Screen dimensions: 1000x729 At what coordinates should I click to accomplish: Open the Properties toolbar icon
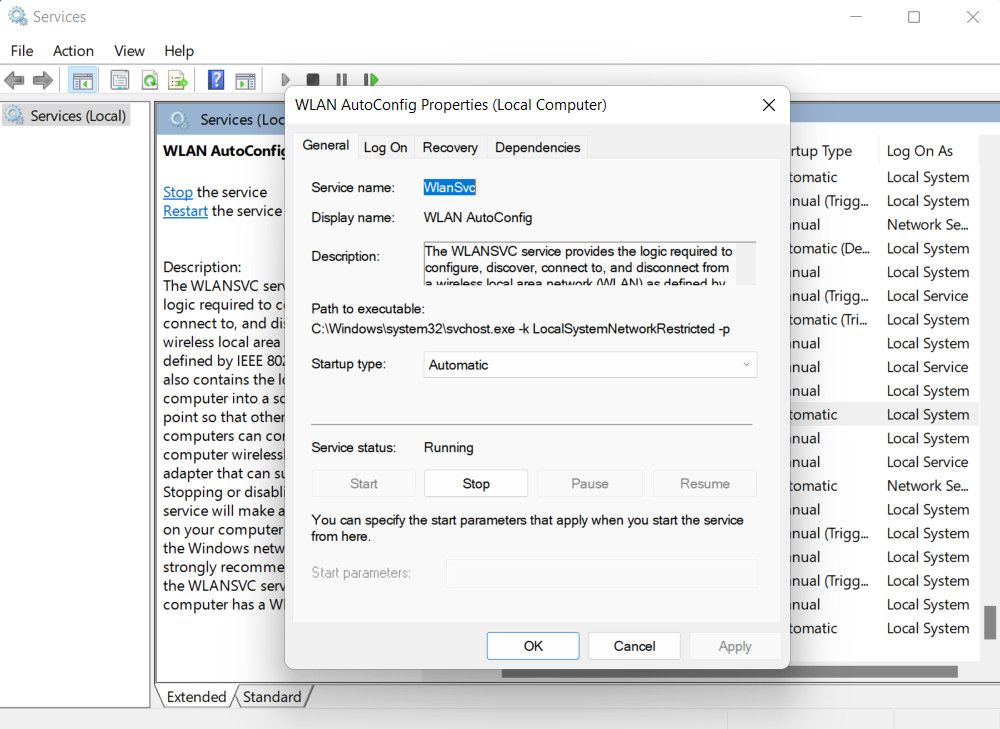pos(119,80)
